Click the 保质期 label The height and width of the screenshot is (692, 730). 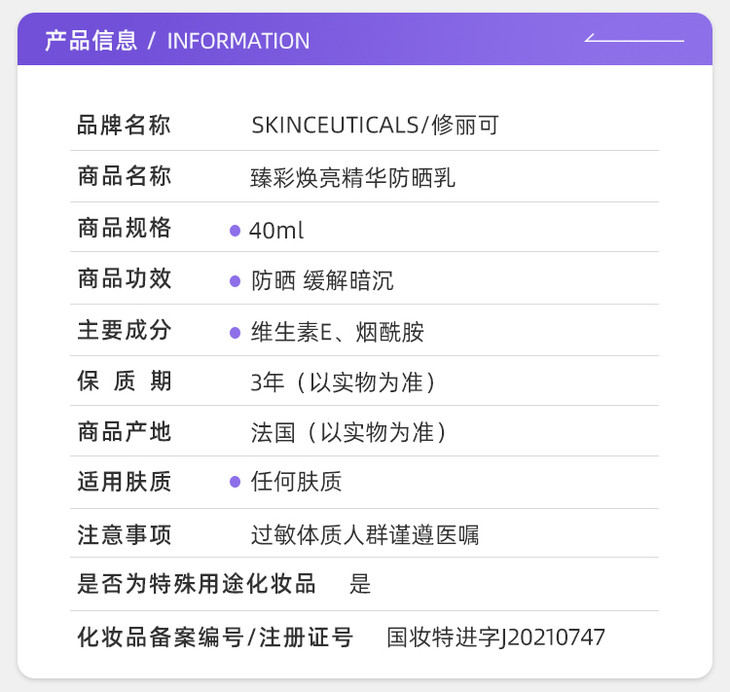(x=124, y=381)
